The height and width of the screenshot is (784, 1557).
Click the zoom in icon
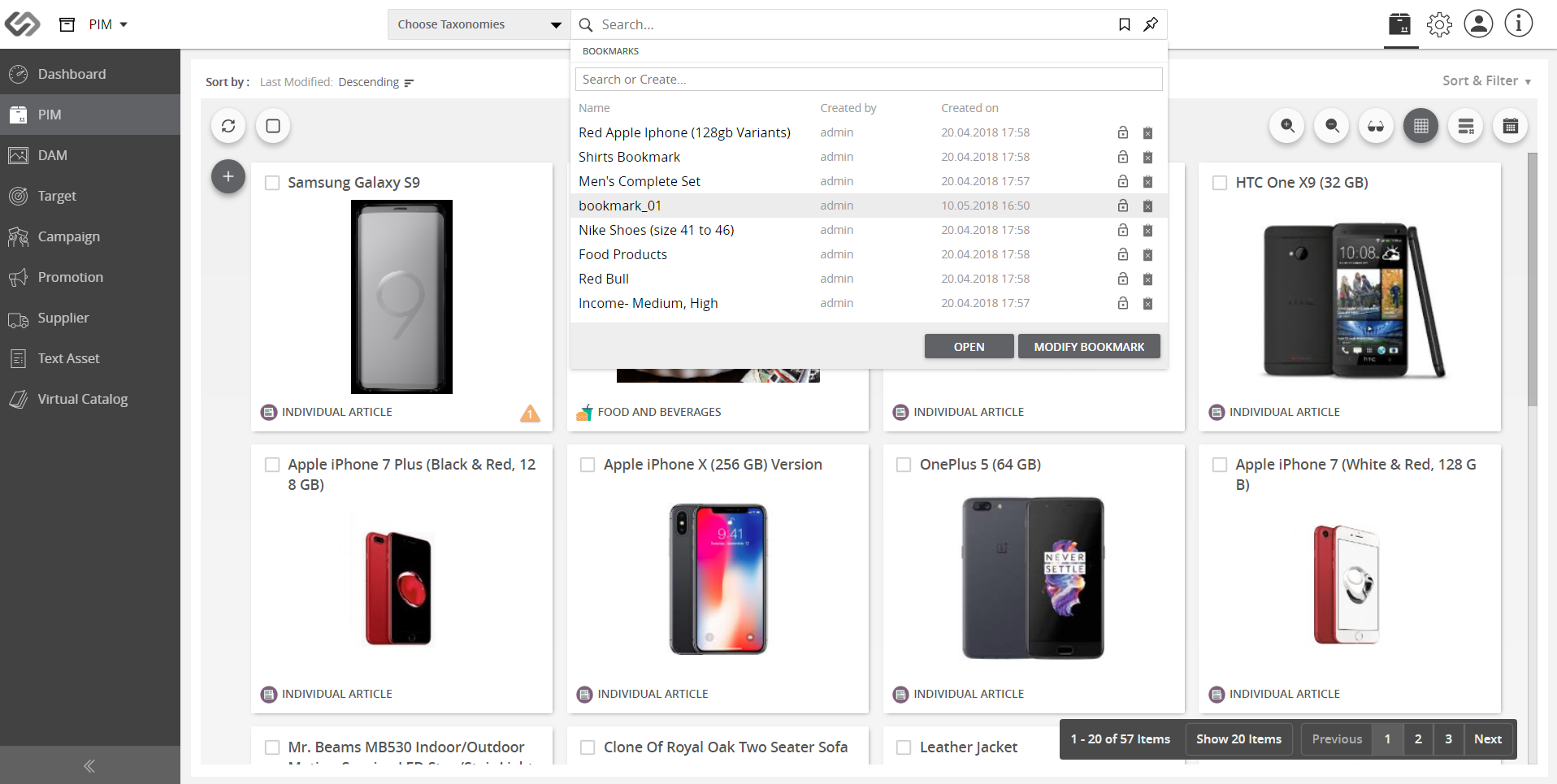tap(1287, 126)
